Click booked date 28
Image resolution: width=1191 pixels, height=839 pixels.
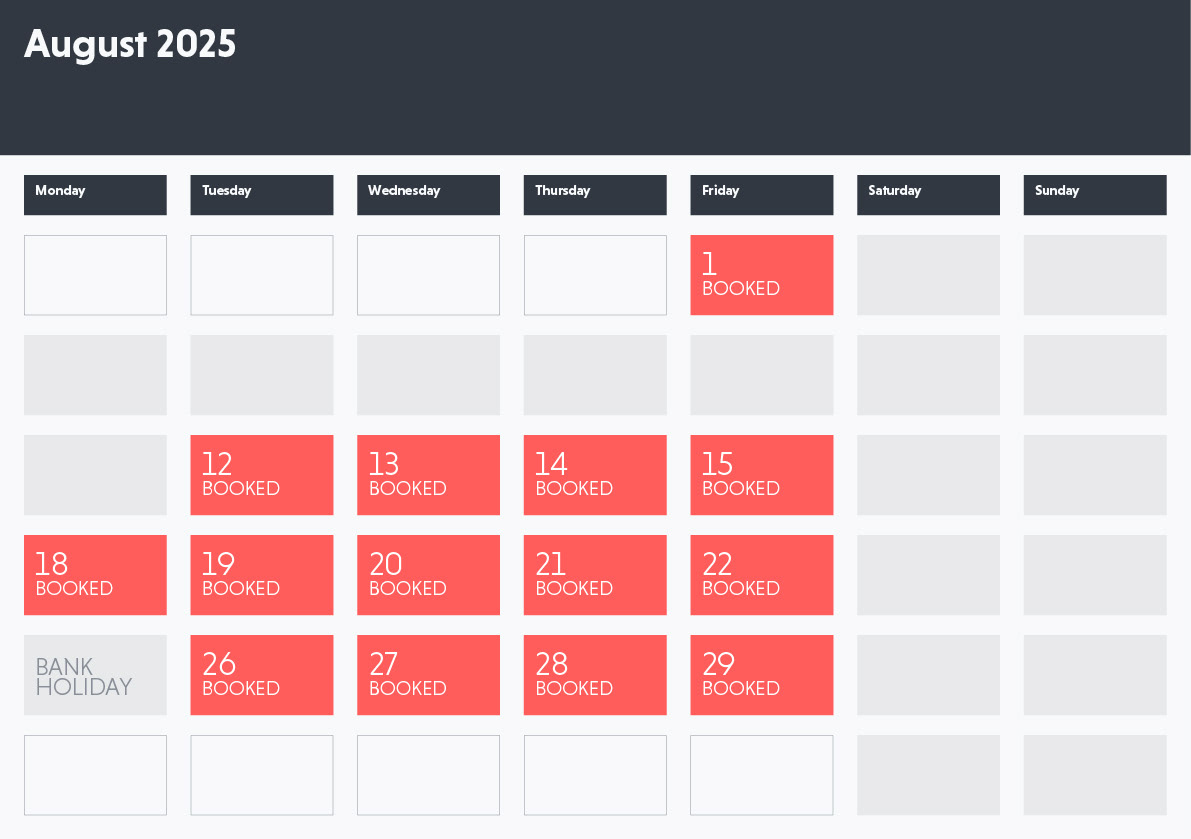[595, 675]
